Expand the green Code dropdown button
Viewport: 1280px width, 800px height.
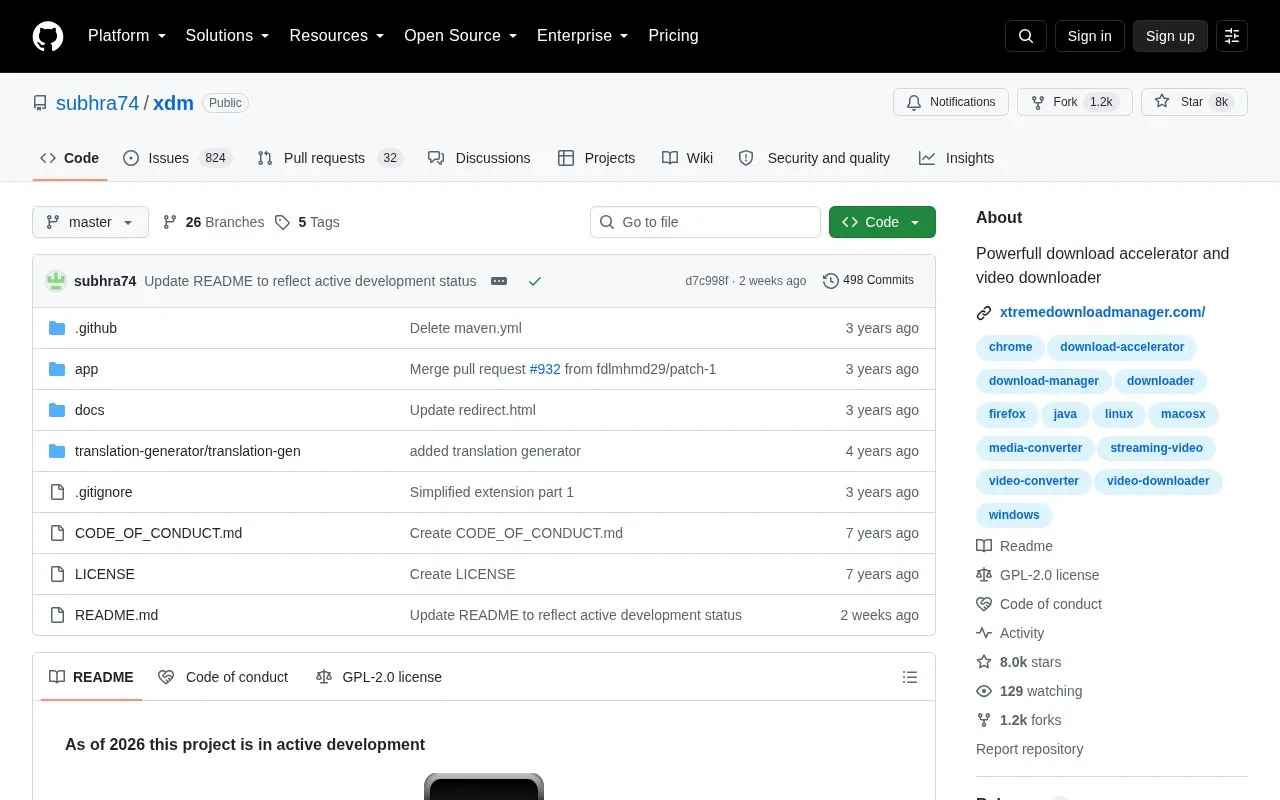tap(882, 222)
